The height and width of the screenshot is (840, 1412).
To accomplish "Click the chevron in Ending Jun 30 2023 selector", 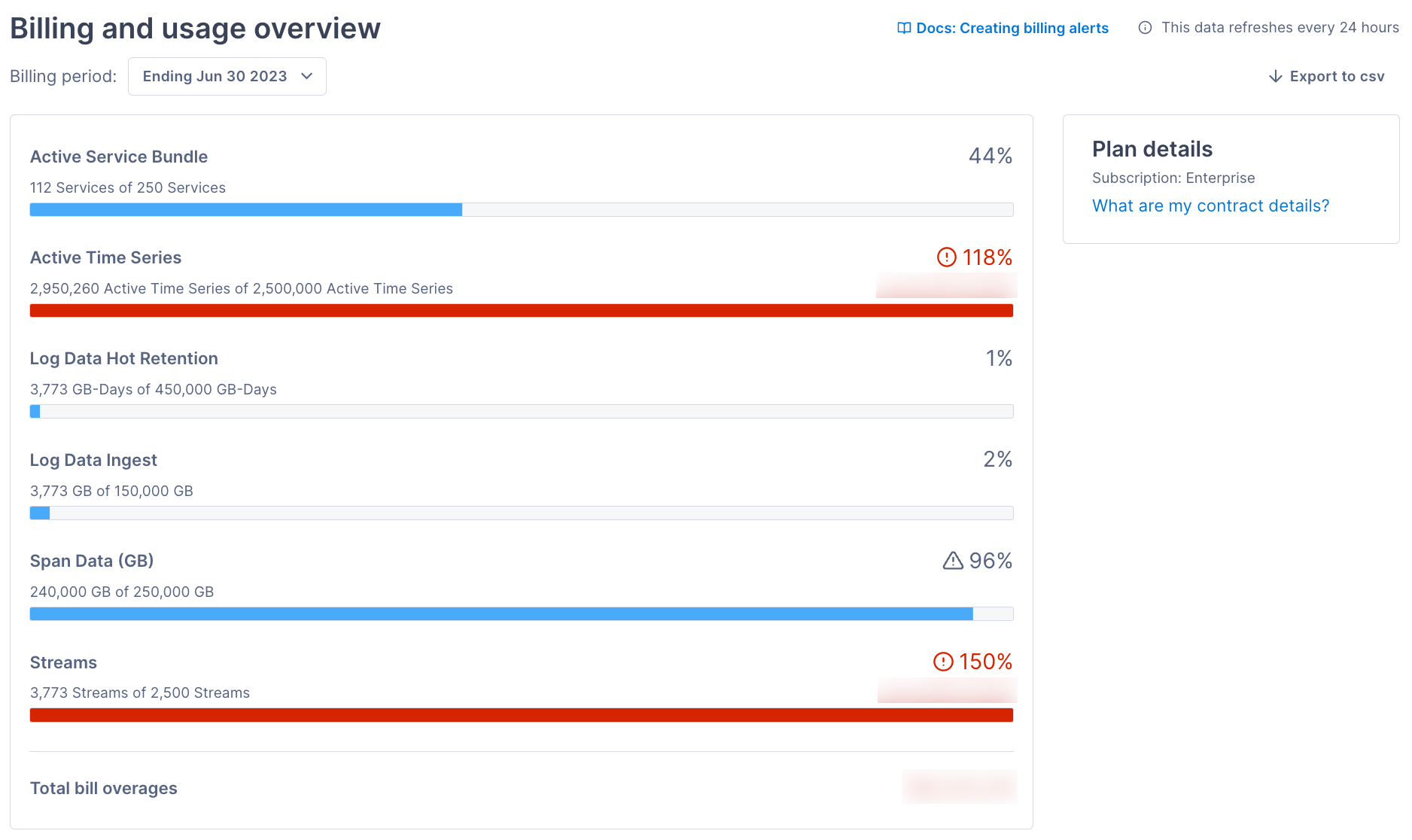I will (306, 77).
